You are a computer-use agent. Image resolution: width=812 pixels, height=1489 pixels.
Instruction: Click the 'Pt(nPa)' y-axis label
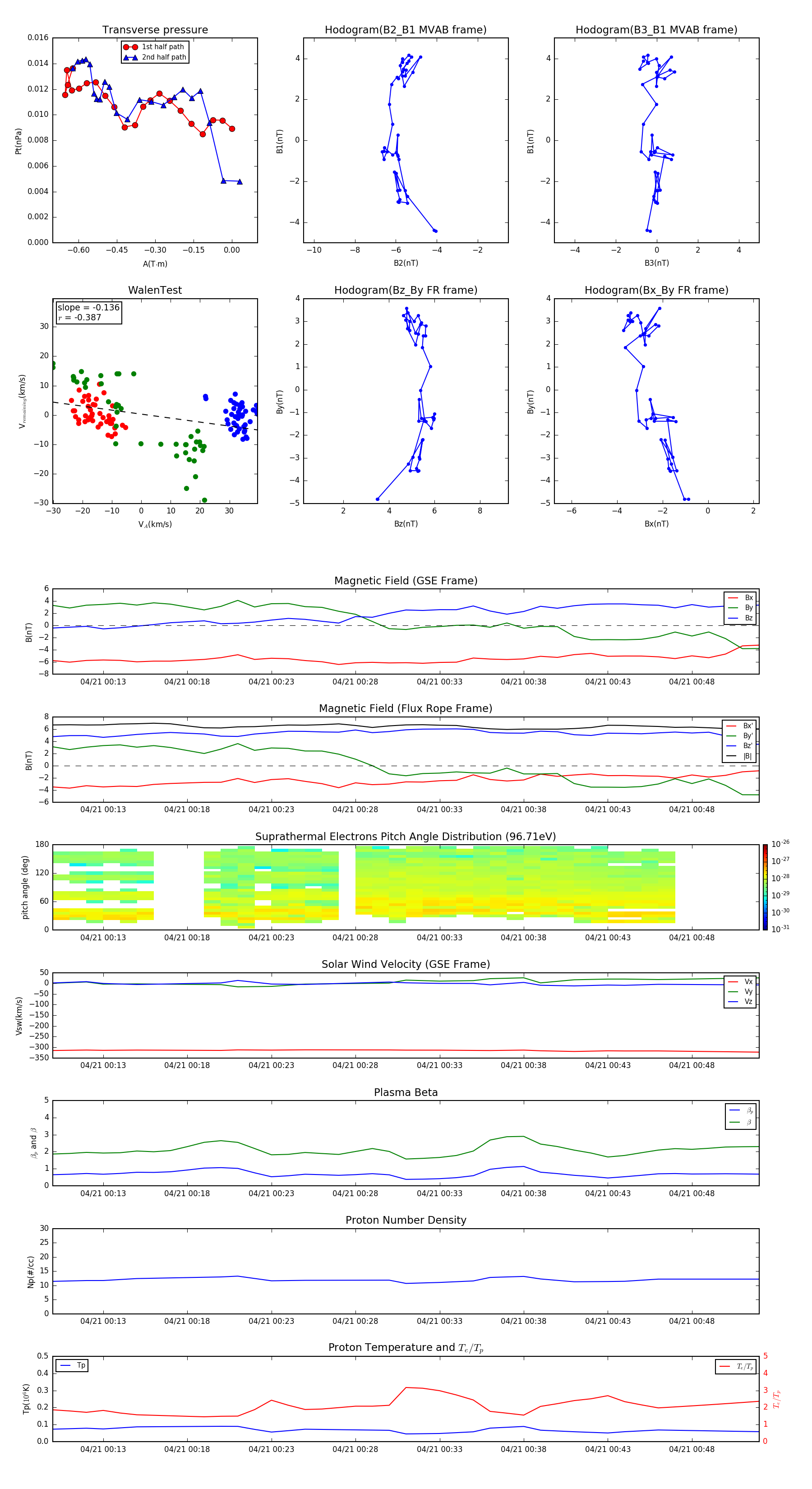(x=18, y=141)
